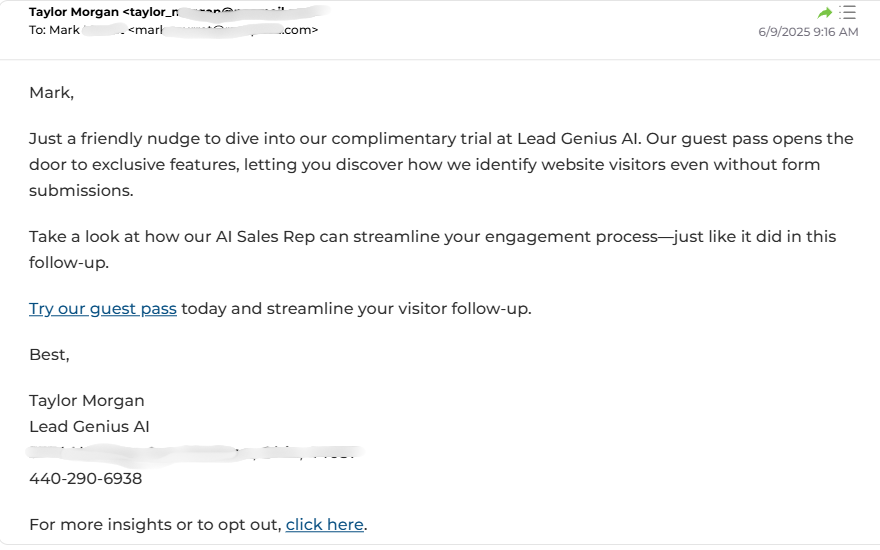Click the blurred address line in signature
880x550 pixels.
click(x=194, y=452)
